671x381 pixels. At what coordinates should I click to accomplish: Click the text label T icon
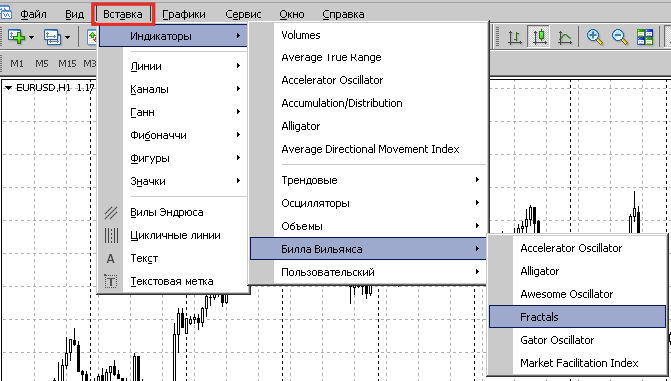click(111, 281)
